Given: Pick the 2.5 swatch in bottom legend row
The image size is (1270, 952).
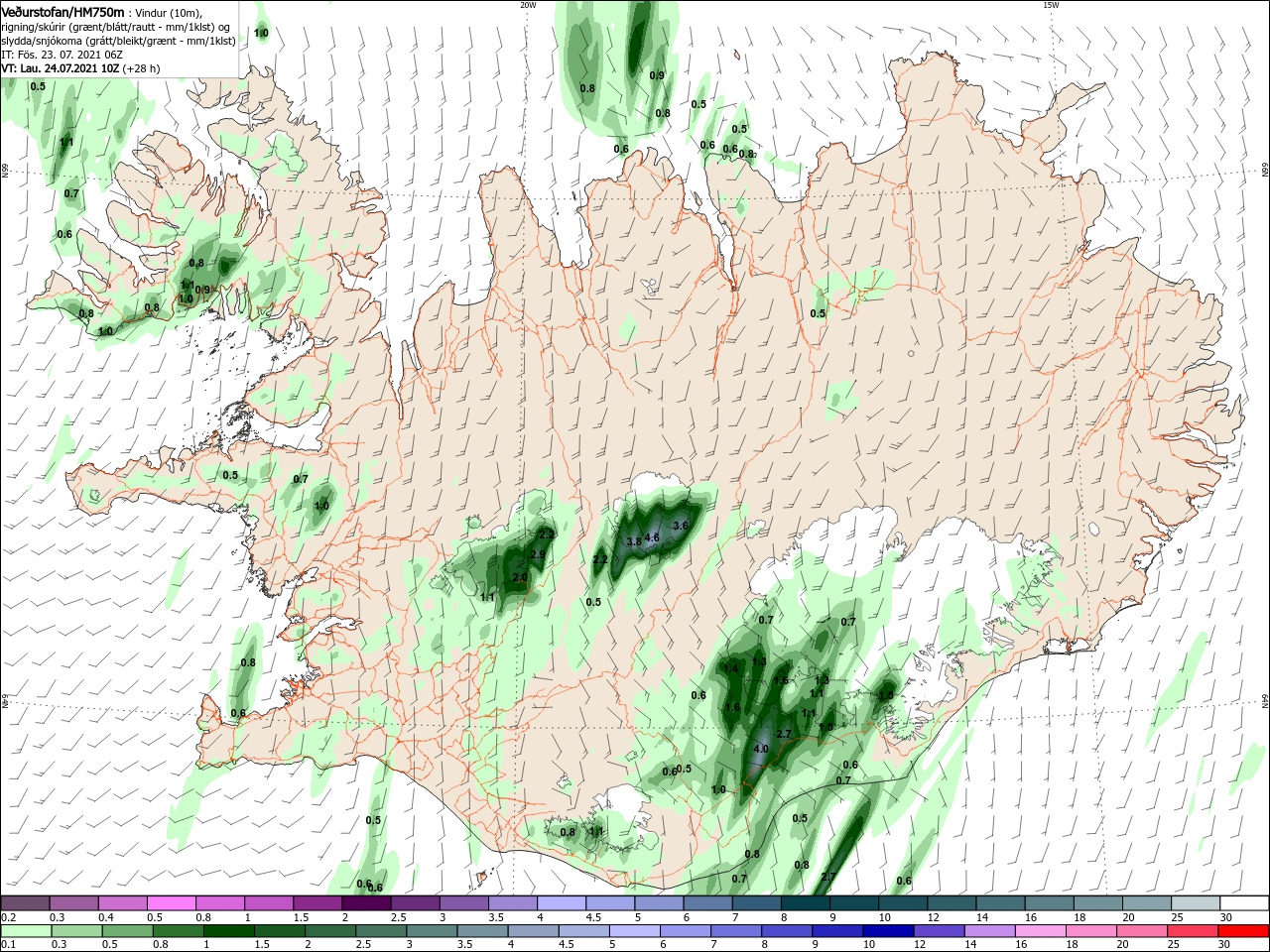Looking at the screenshot, I should point(380,931).
